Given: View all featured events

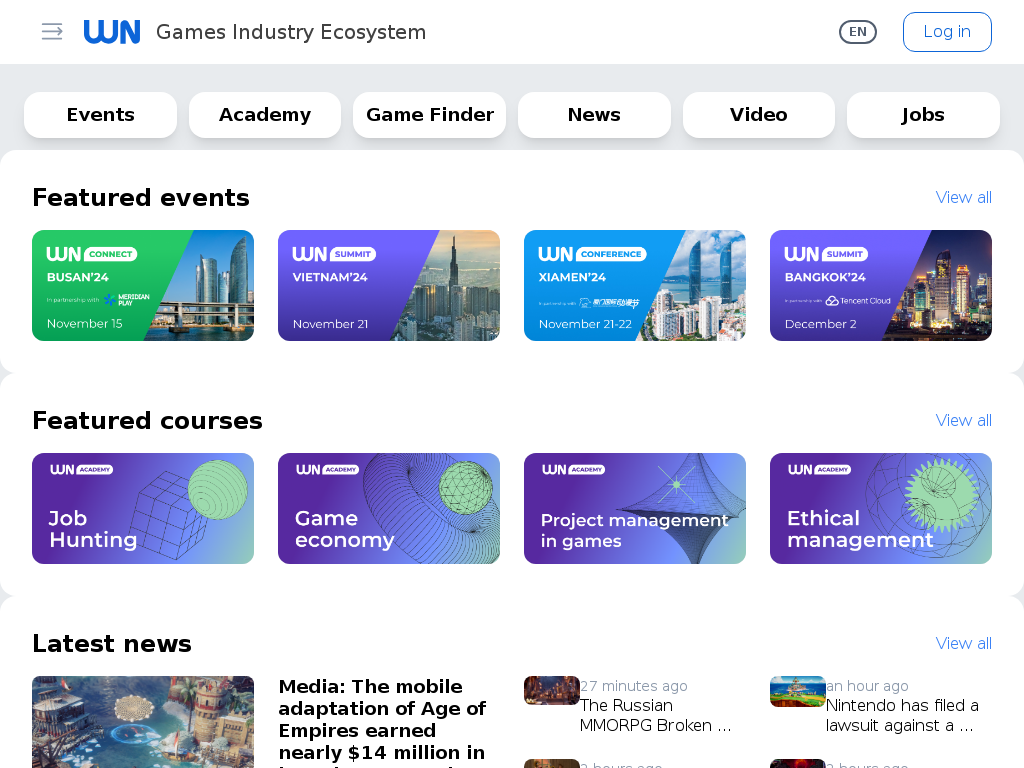Looking at the screenshot, I should point(963,197).
